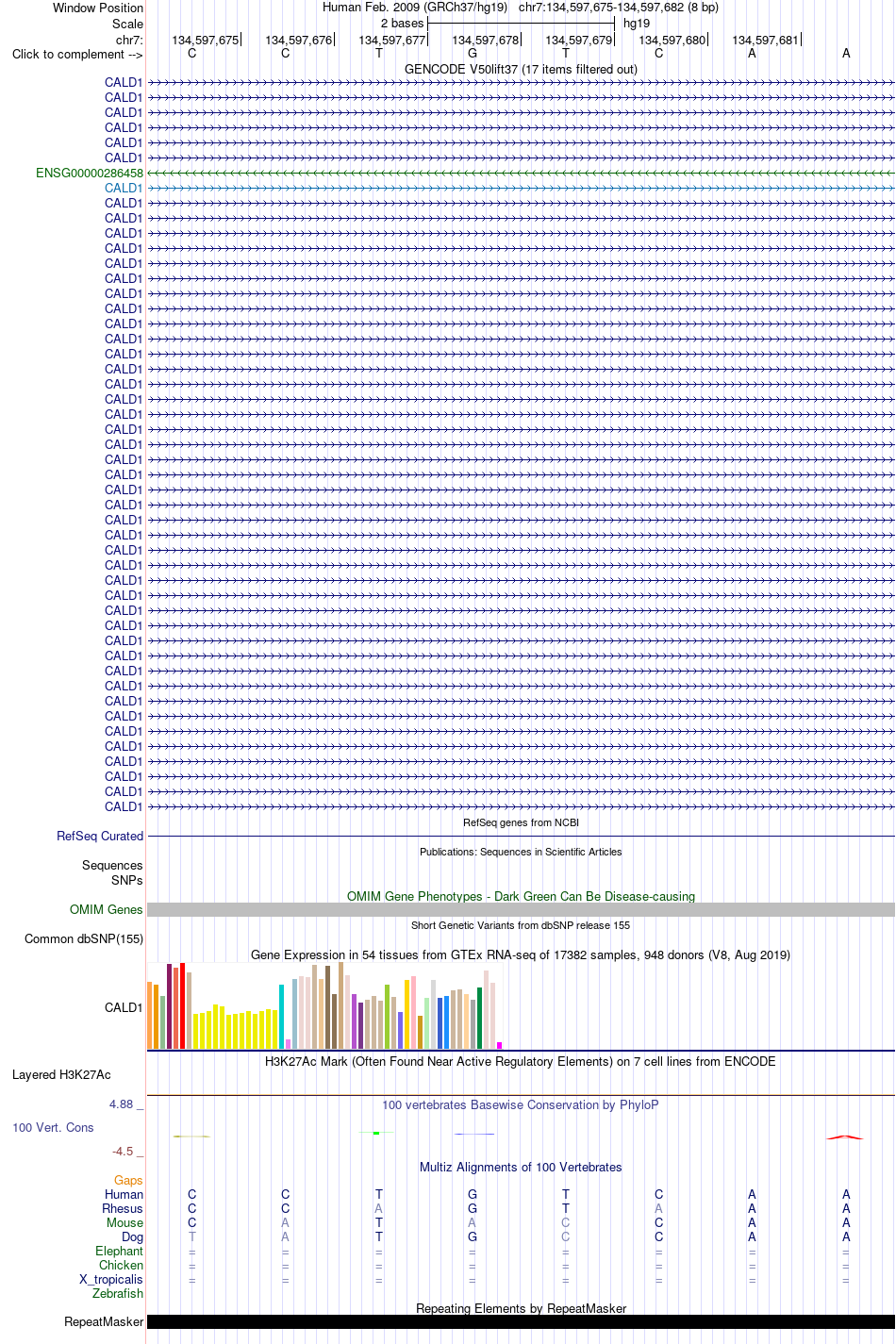Click the '2 bases' scale bar label
The width and height of the screenshot is (896, 1344).
pos(402,23)
